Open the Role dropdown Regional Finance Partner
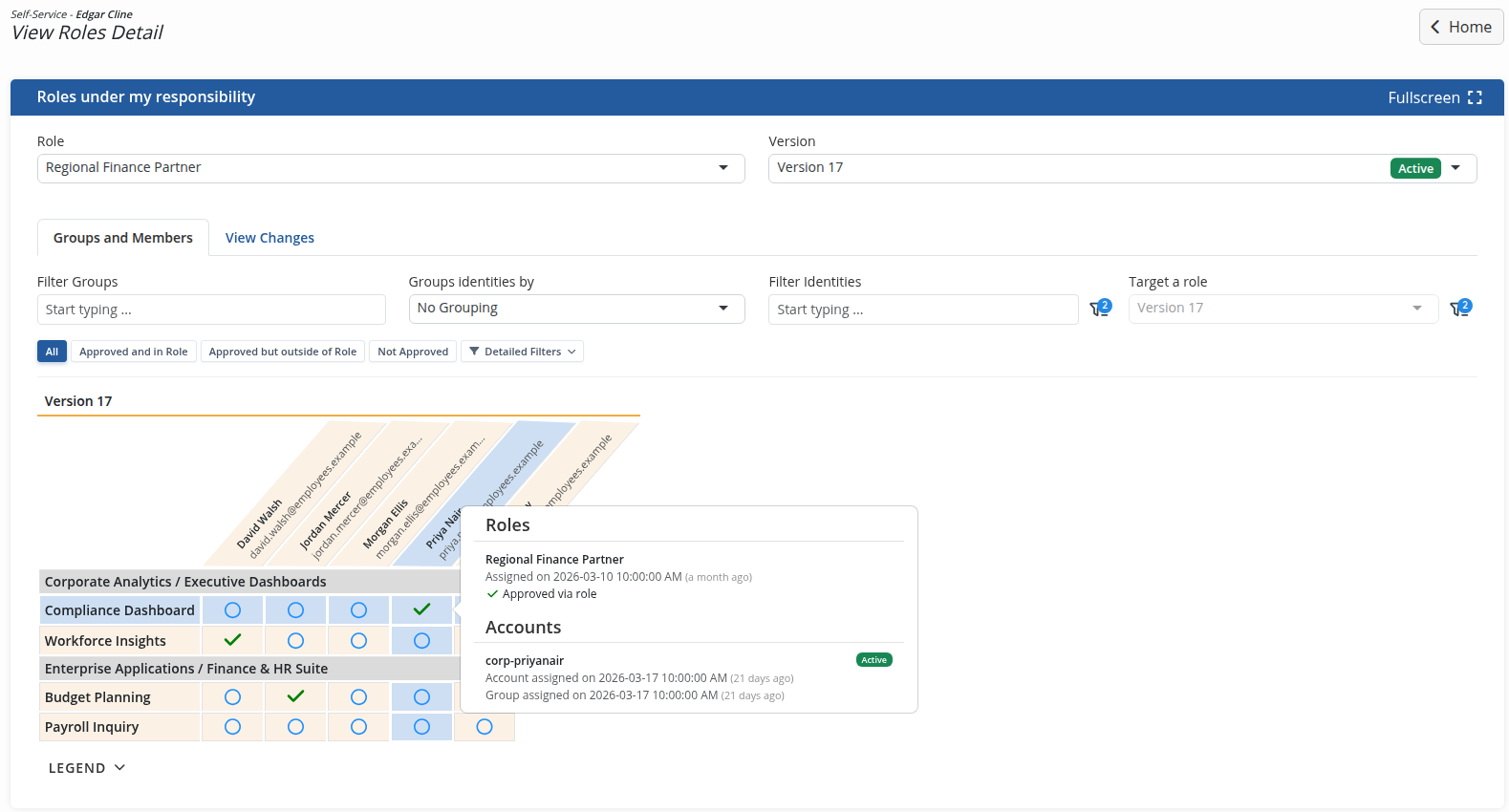The image size is (1509, 812). 391,168
